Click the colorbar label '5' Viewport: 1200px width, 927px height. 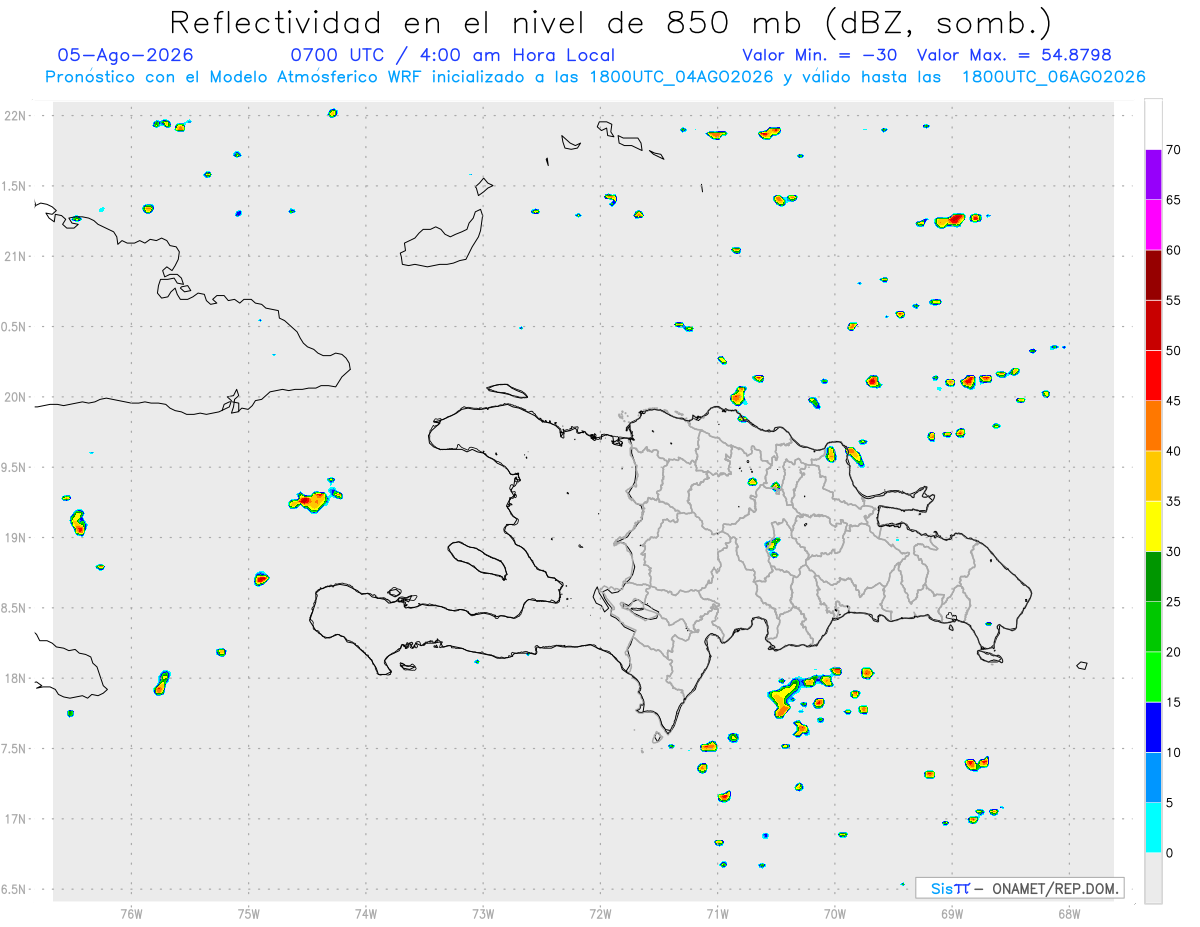pyautogui.click(x=1170, y=803)
